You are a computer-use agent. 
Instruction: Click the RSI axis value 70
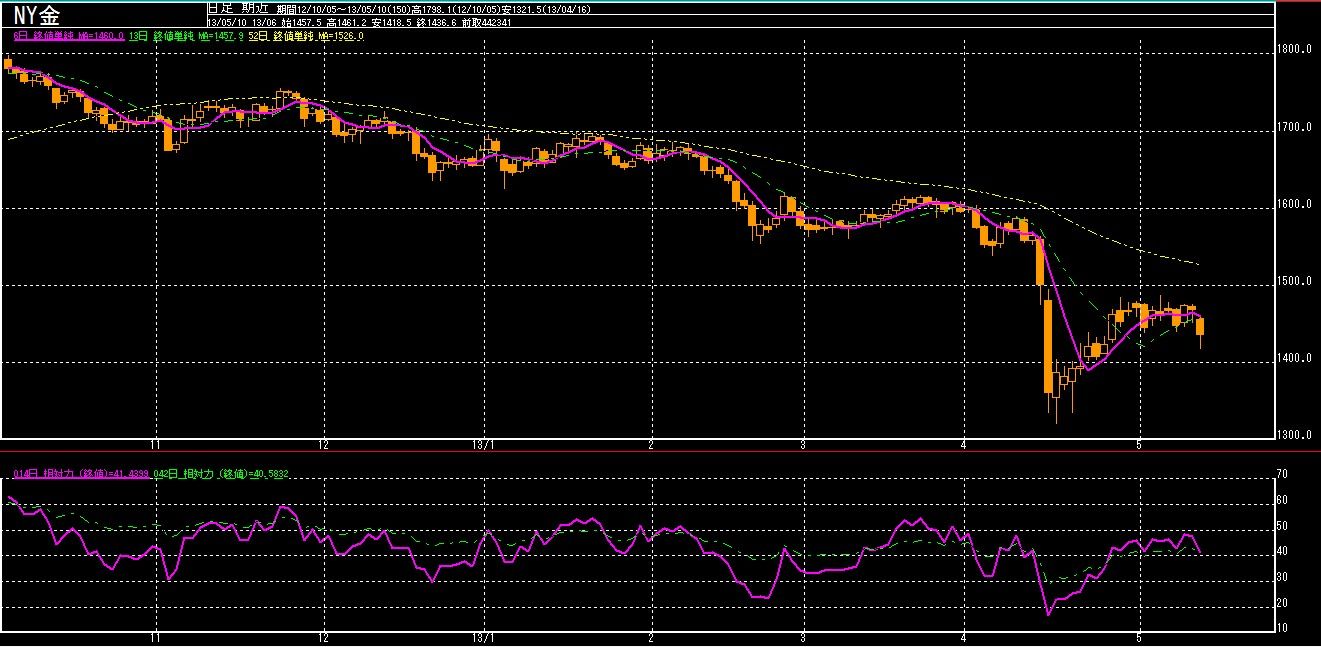click(x=1281, y=473)
